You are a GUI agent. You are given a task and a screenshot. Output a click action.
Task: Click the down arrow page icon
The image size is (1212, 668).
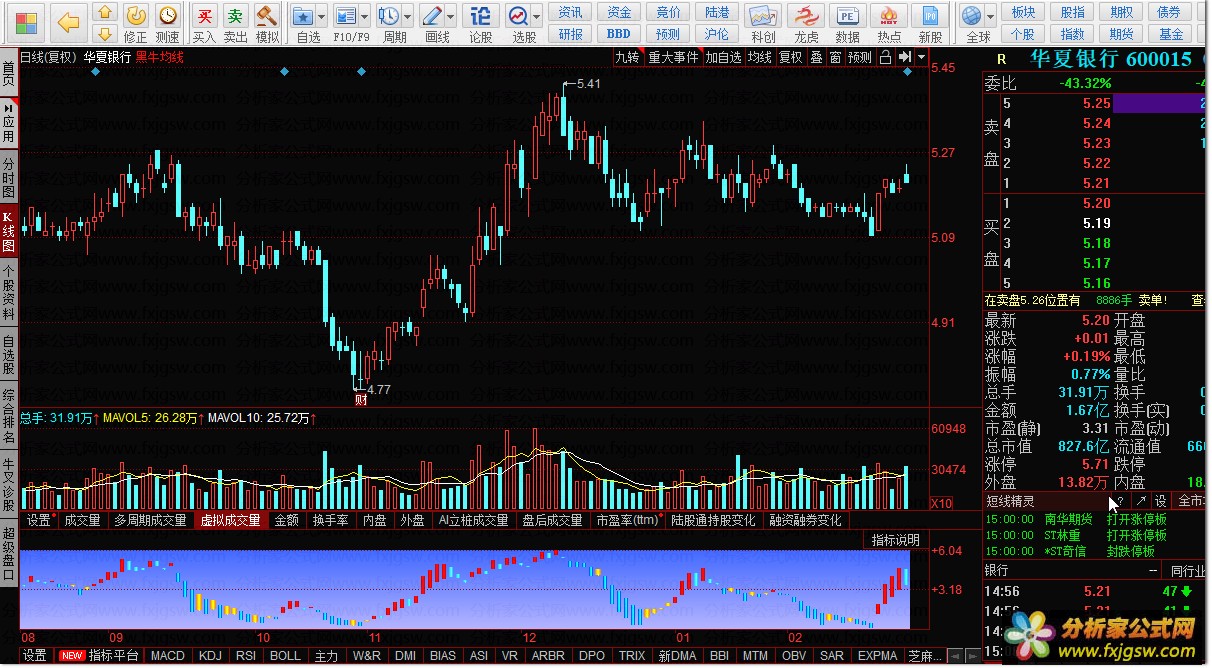pos(105,35)
